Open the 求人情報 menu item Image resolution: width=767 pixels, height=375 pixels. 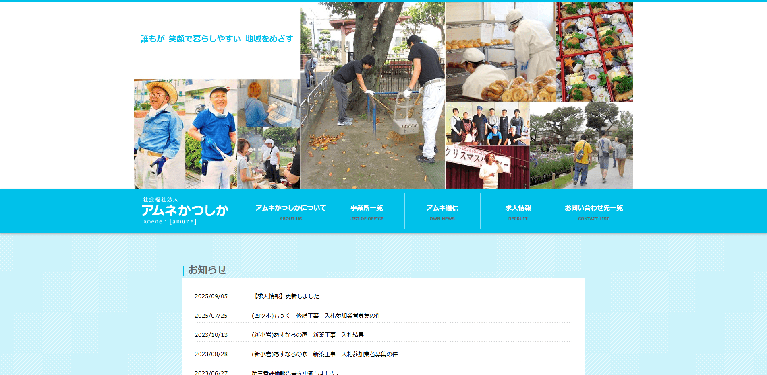(x=518, y=211)
